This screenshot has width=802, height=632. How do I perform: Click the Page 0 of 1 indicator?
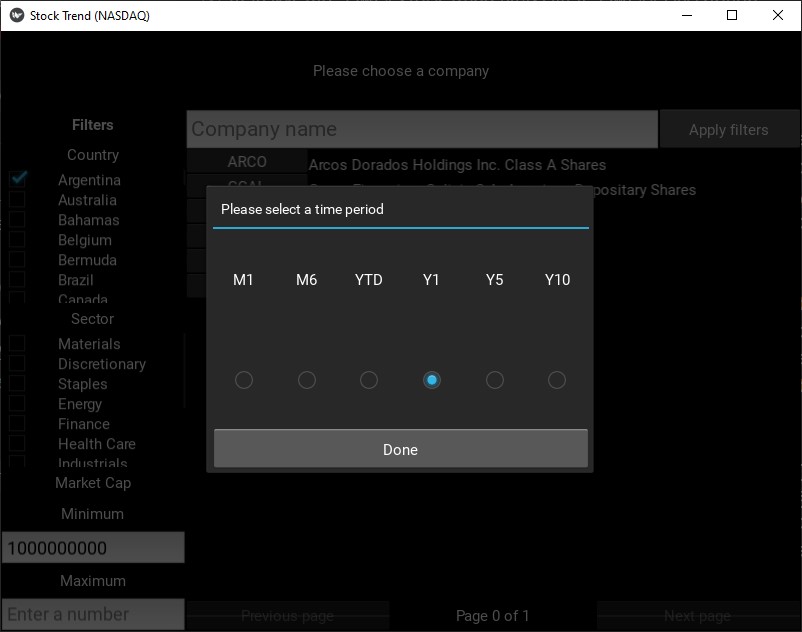point(492,616)
